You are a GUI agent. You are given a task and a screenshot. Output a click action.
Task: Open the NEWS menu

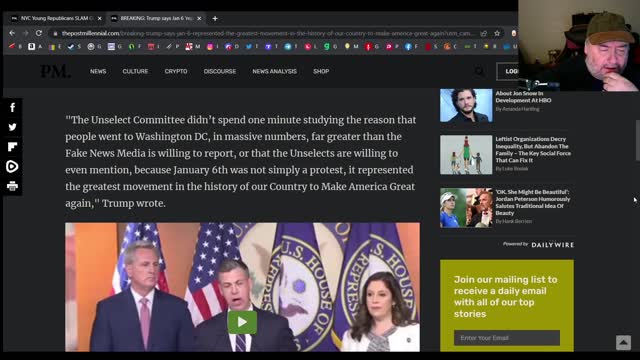tap(98, 71)
